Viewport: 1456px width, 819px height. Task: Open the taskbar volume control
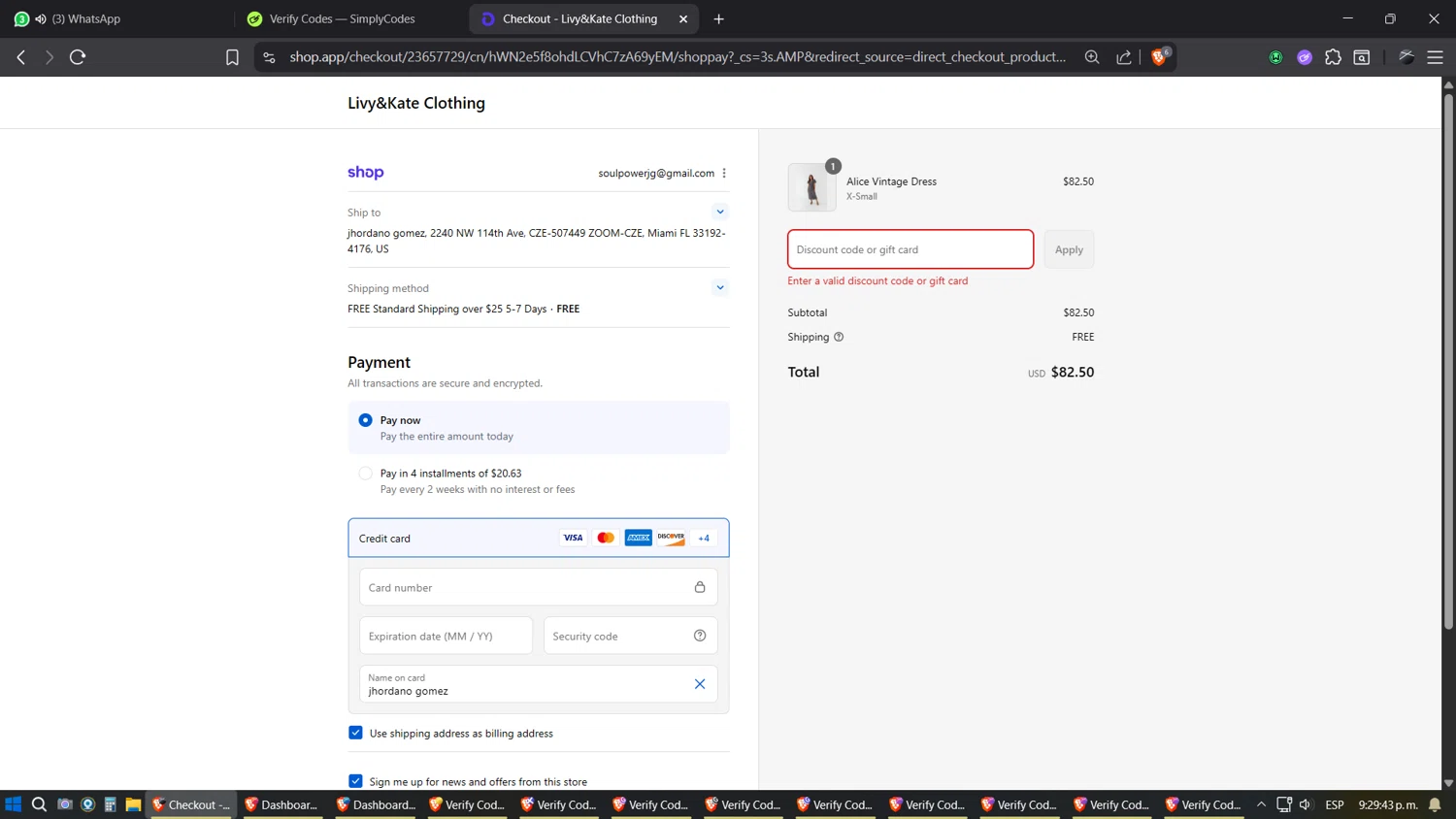point(1306,804)
